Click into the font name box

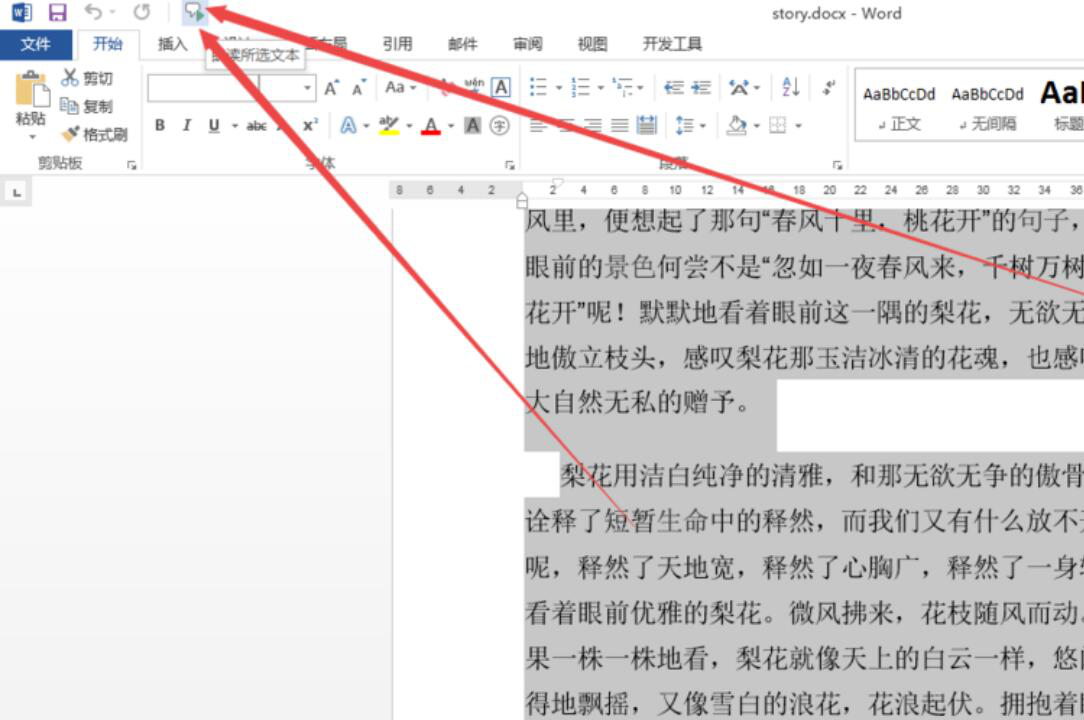pyautogui.click(x=203, y=88)
